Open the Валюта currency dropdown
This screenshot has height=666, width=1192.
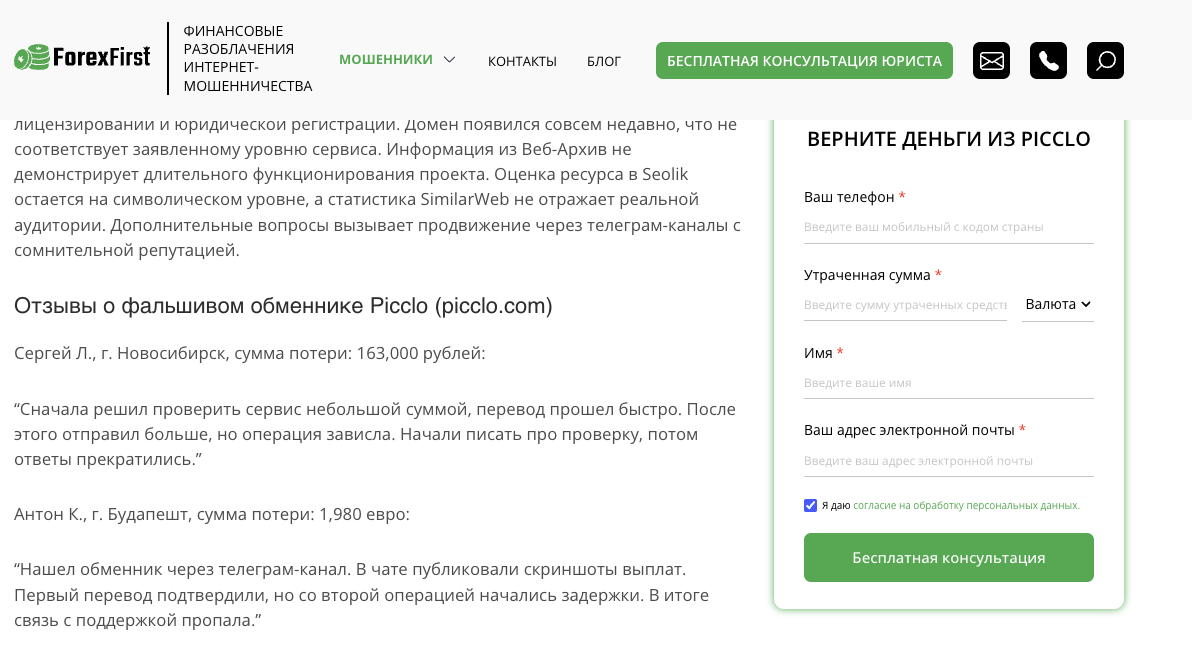[x=1057, y=304]
